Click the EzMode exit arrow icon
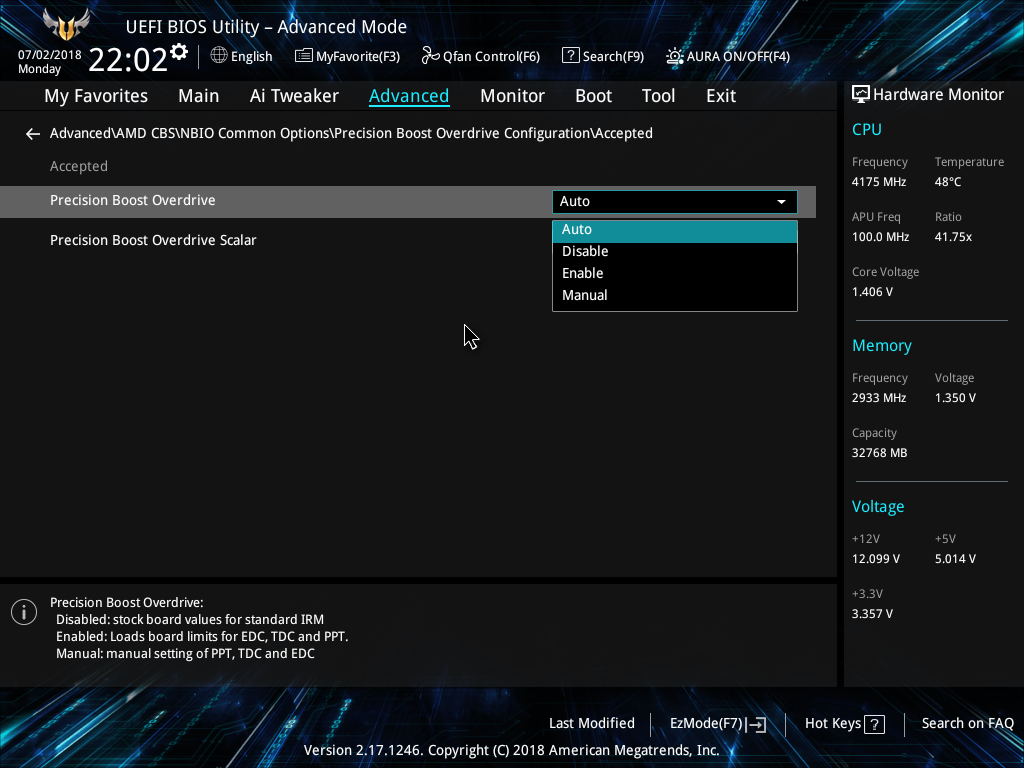The width and height of the screenshot is (1024, 768). coord(756,724)
